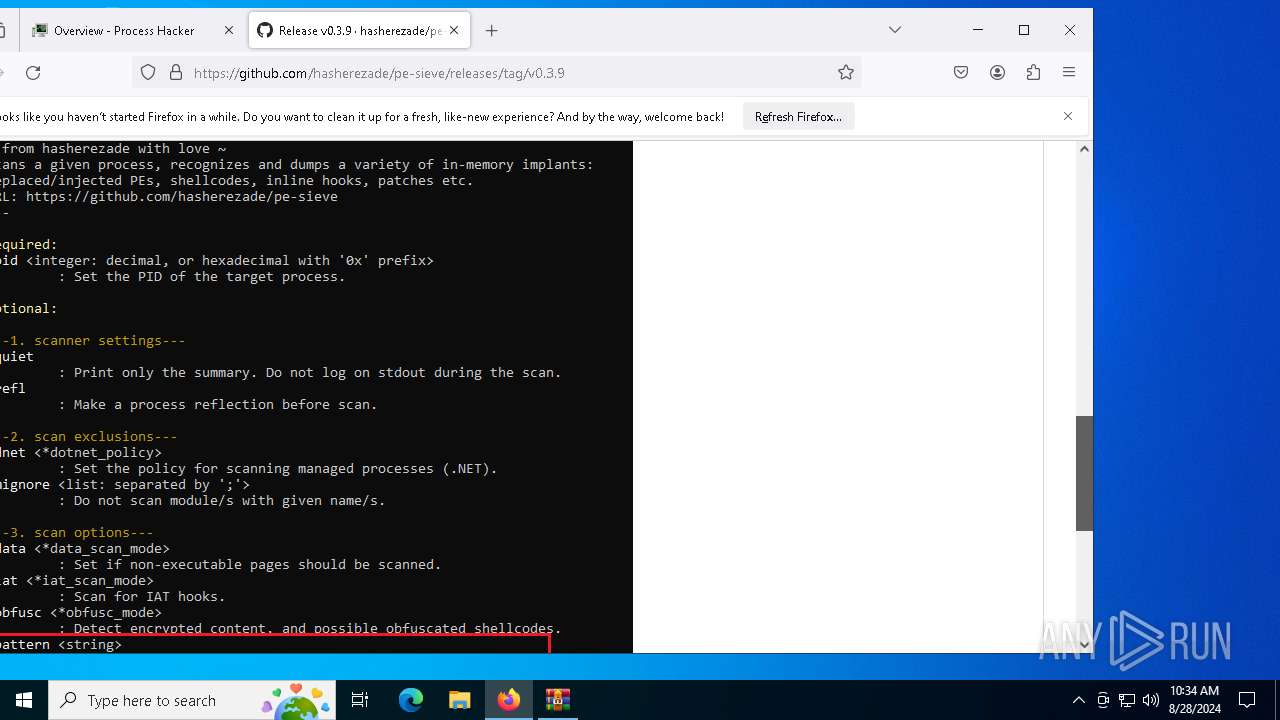Open the network tray icon
Screen dimensions: 1280x720
[x=1126, y=700]
